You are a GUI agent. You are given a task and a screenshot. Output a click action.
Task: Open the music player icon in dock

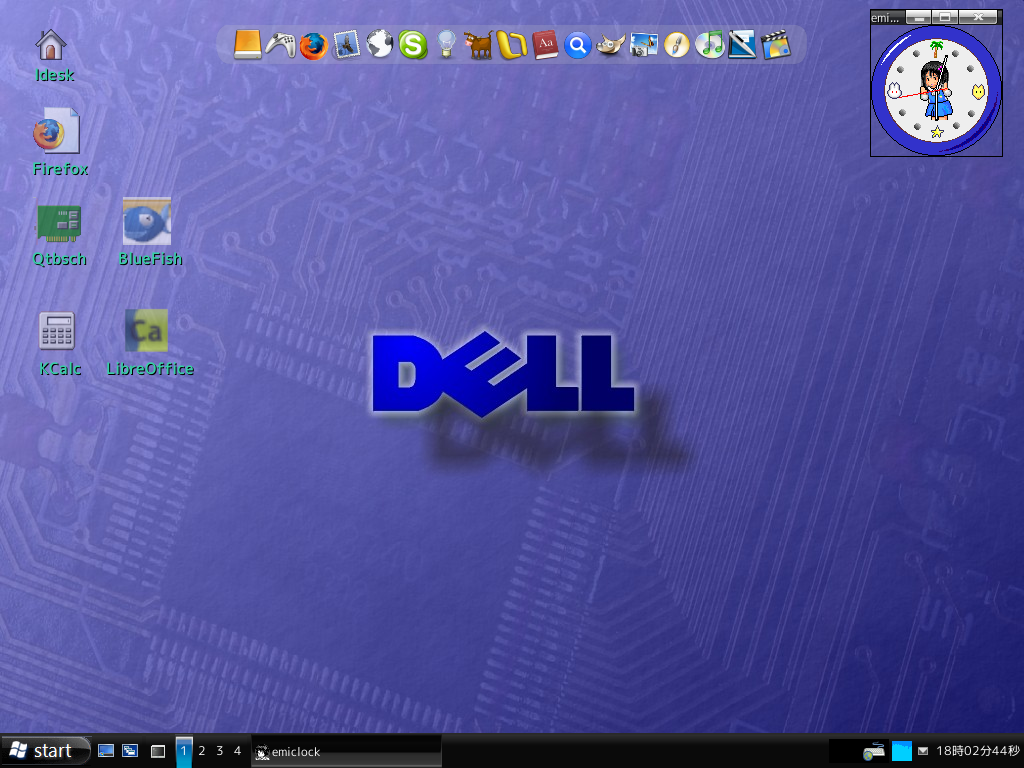[710, 45]
